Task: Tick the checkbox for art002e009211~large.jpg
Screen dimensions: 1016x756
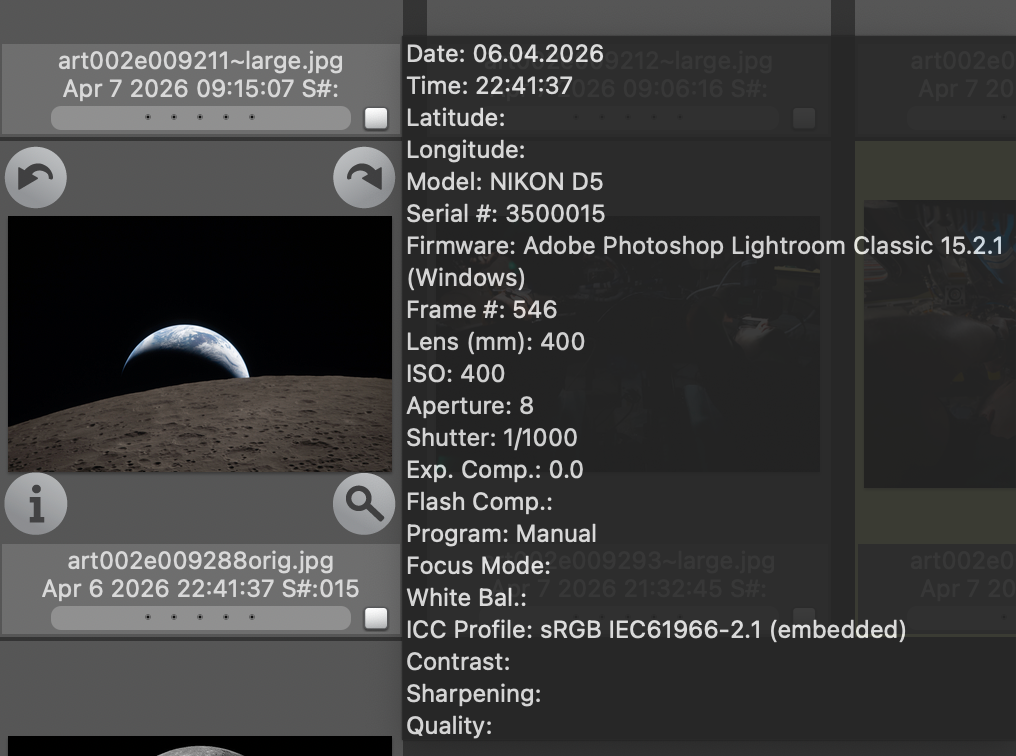Action: click(376, 118)
